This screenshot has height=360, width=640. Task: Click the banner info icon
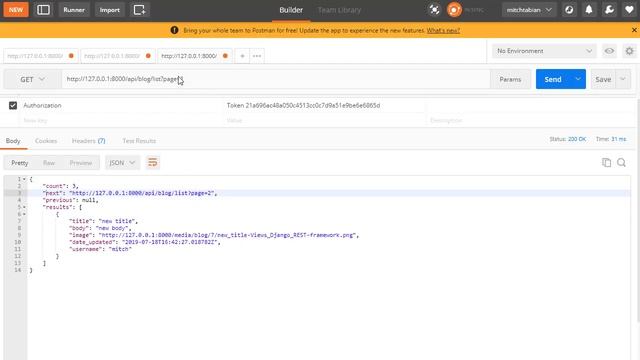pyautogui.click(x=174, y=30)
